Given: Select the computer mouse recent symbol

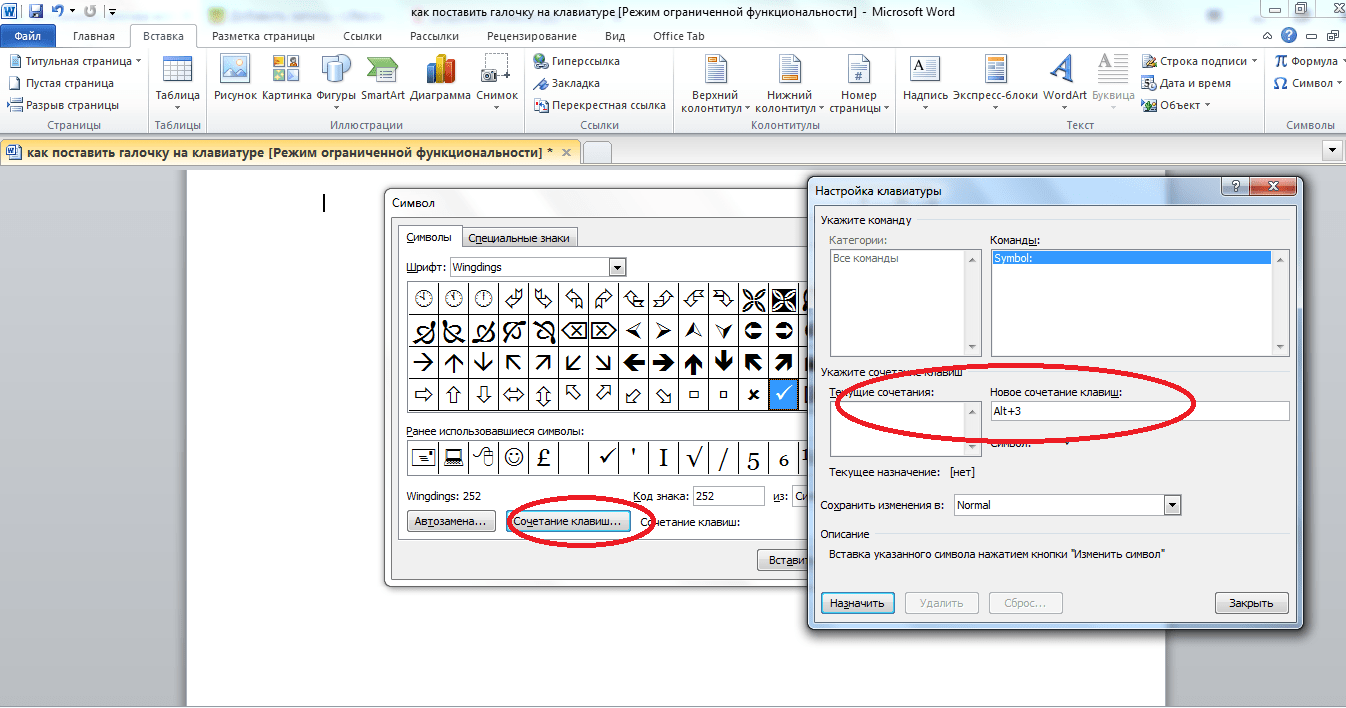Looking at the screenshot, I should click(484, 458).
